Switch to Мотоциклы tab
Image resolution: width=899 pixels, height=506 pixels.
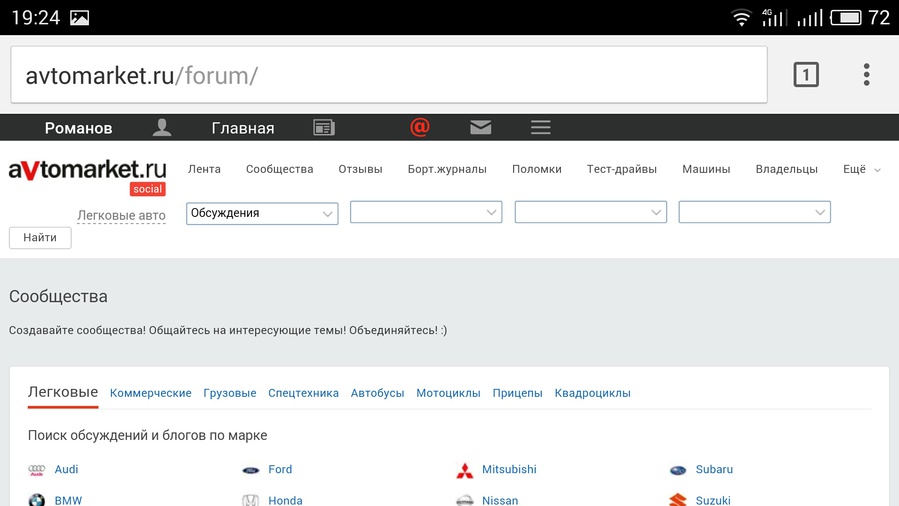point(448,393)
